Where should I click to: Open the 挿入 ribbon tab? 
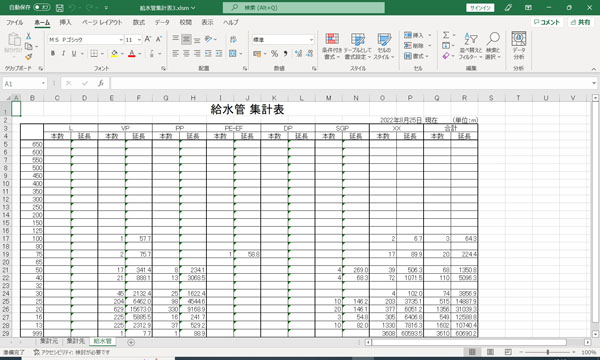click(65, 22)
